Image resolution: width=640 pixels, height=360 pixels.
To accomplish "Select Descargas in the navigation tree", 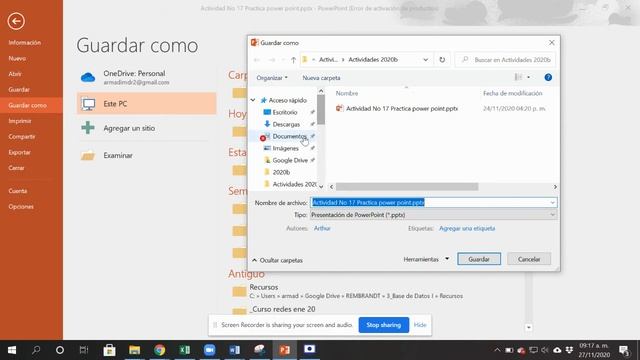I will click(286, 124).
